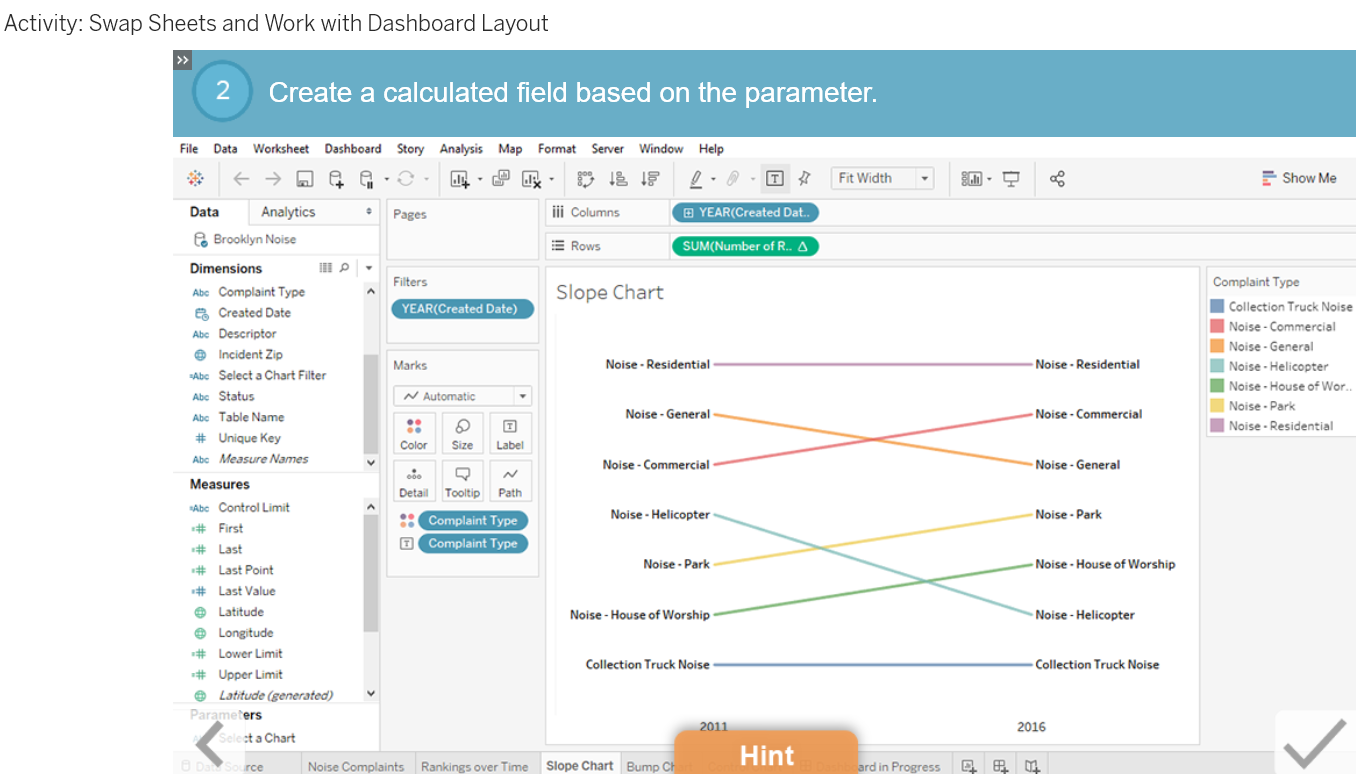
Task: Click the new data source icon
Action: pyautogui.click(x=337, y=179)
